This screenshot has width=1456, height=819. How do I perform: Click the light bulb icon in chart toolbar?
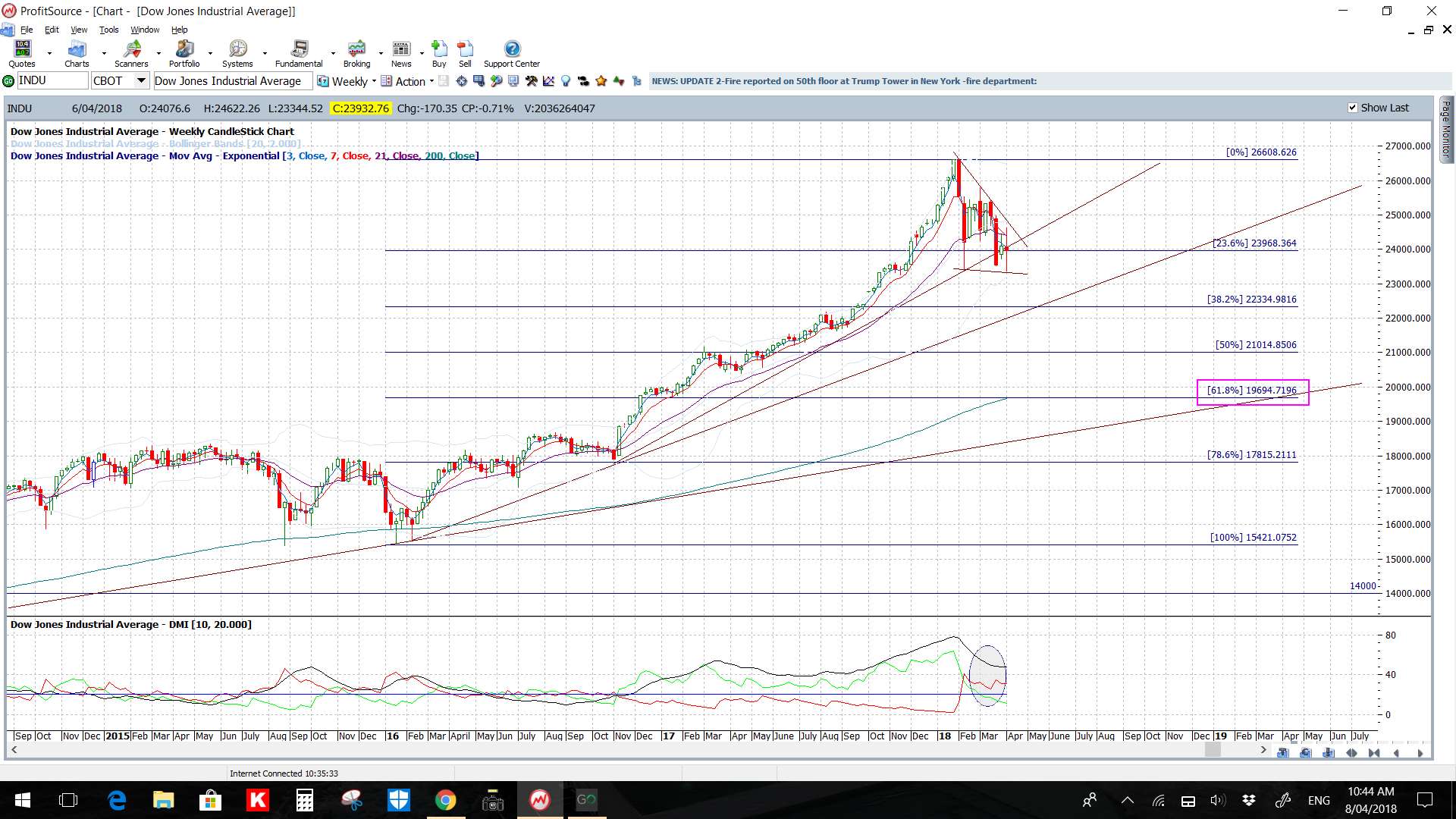[x=566, y=81]
